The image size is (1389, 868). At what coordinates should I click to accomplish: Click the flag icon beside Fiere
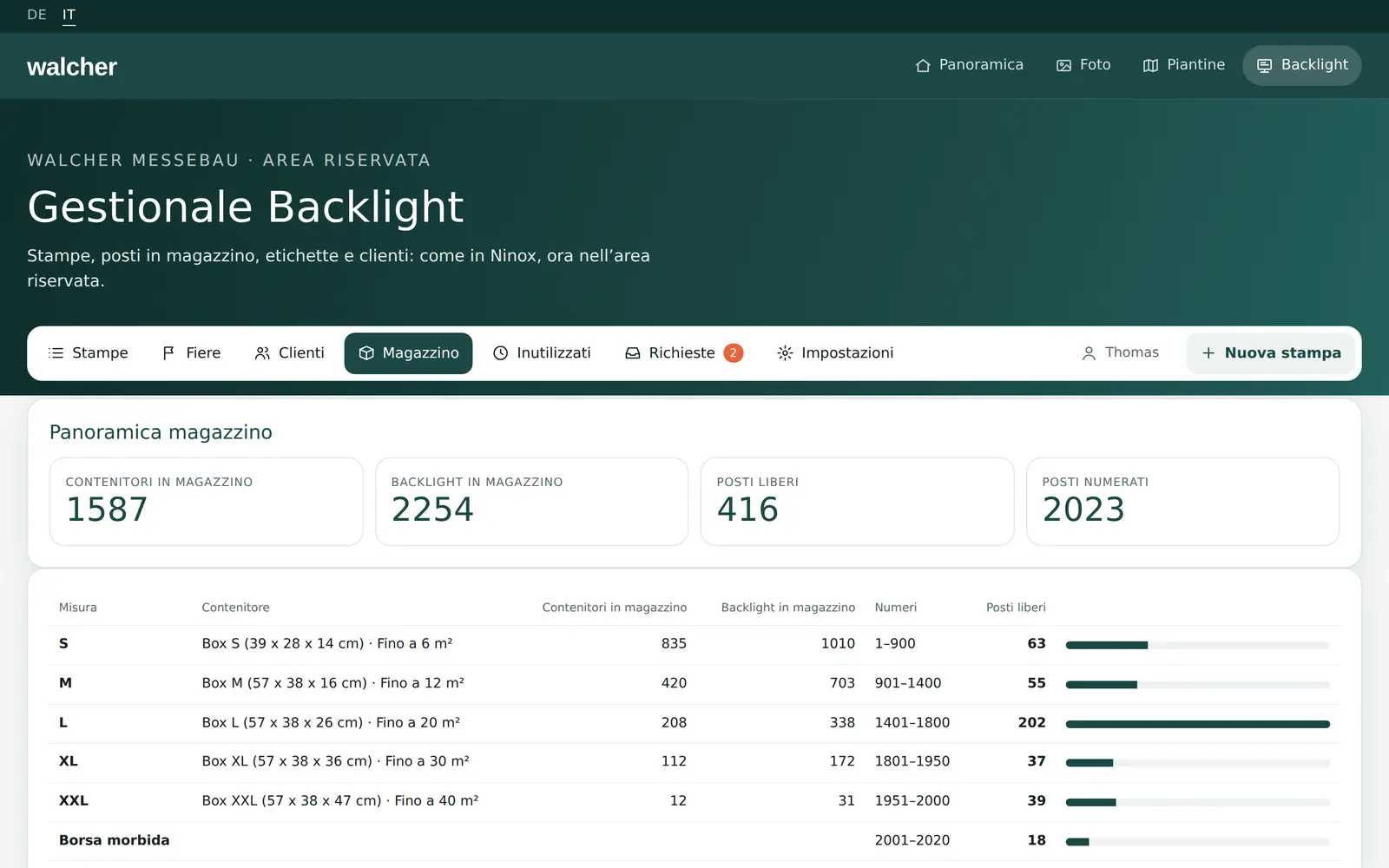point(169,353)
